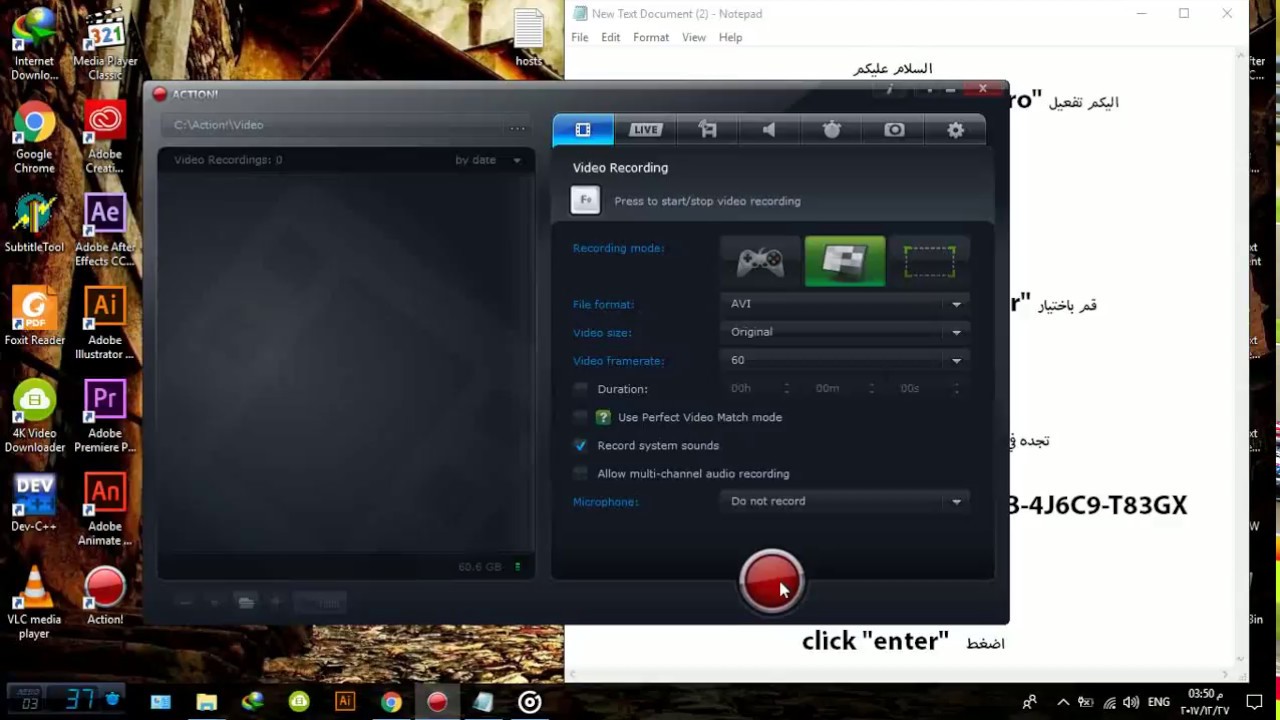Click the Perfect Video Match help icon
Image resolution: width=1280 pixels, height=720 pixels.
coord(603,417)
